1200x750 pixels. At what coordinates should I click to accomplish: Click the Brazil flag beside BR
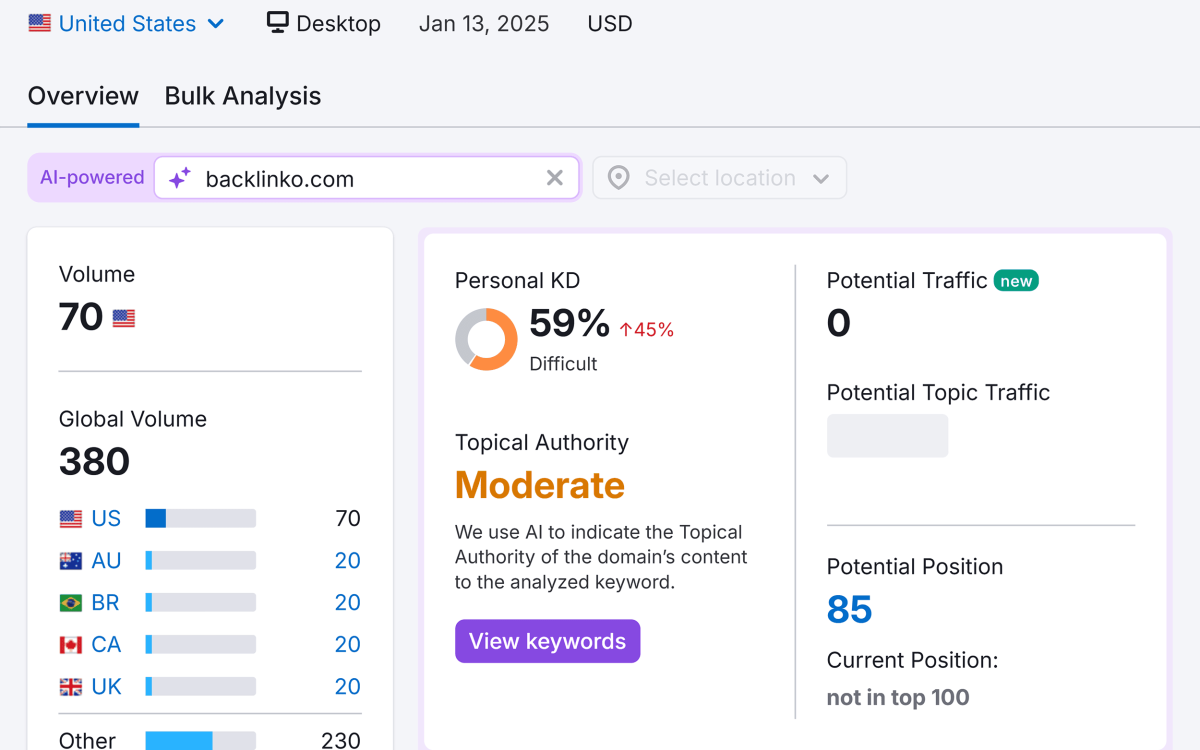point(69,602)
